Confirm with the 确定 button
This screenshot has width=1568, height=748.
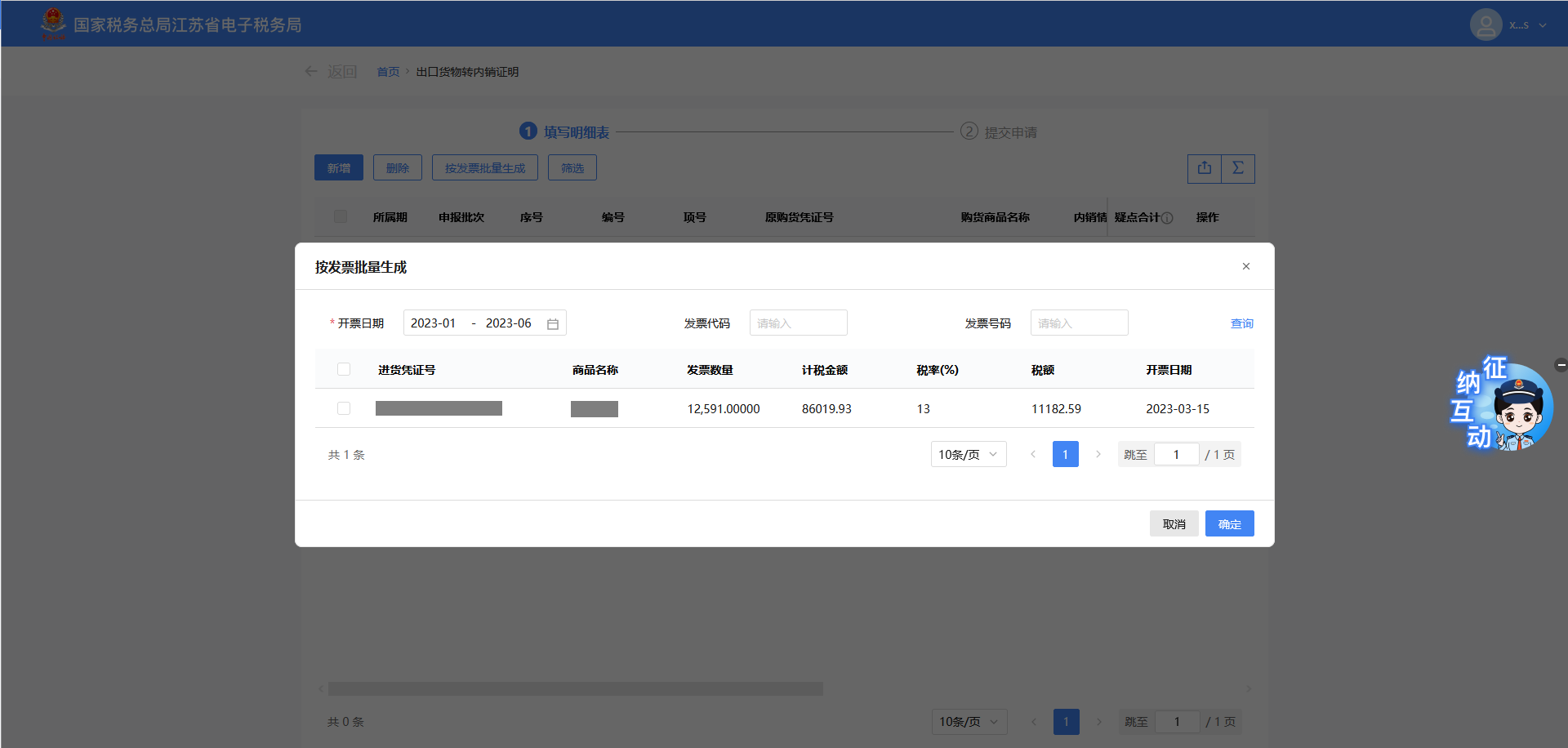tap(1229, 524)
